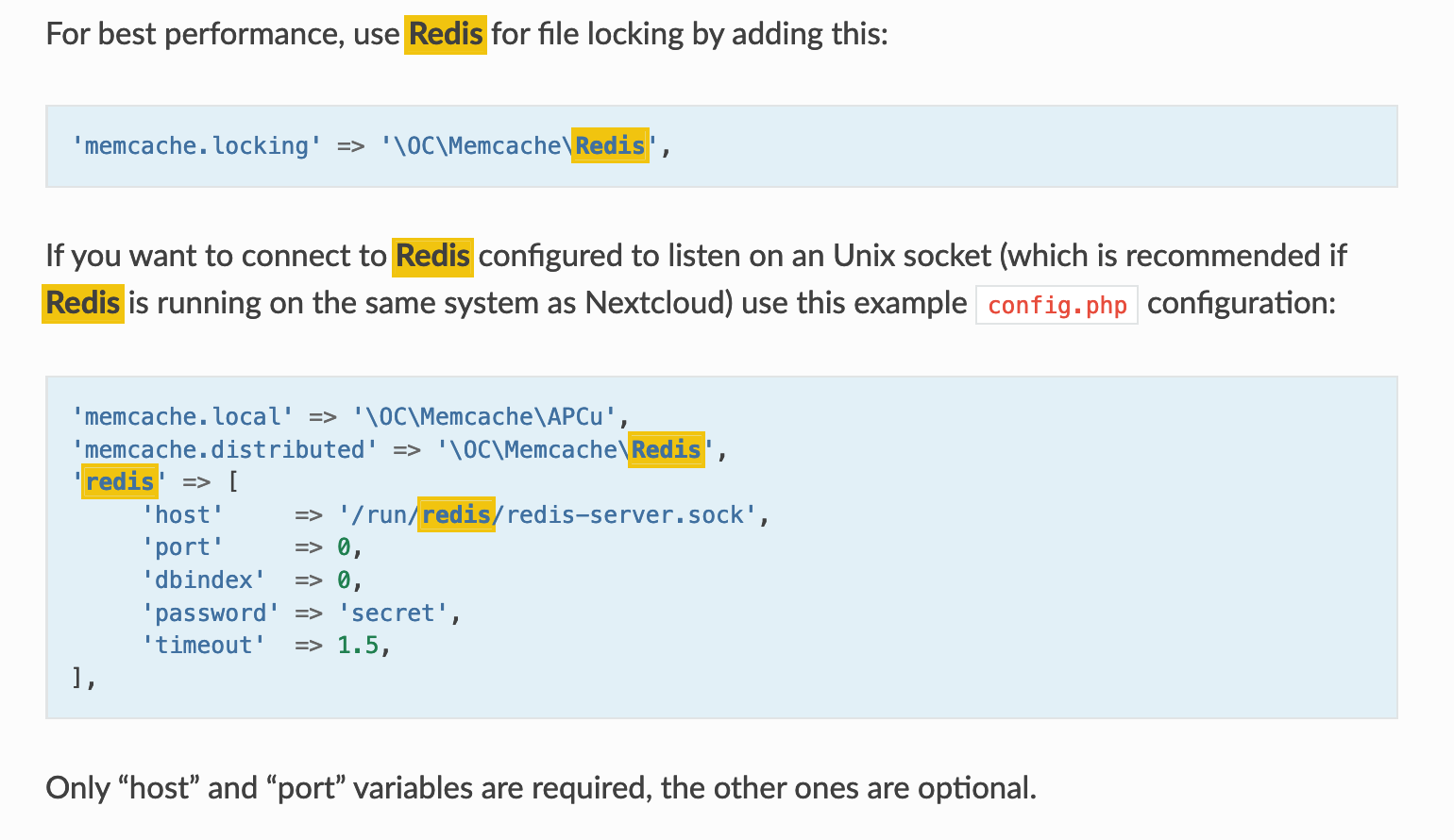
Task: Click highlighted Redis after 'connect to'
Action: pos(432,257)
